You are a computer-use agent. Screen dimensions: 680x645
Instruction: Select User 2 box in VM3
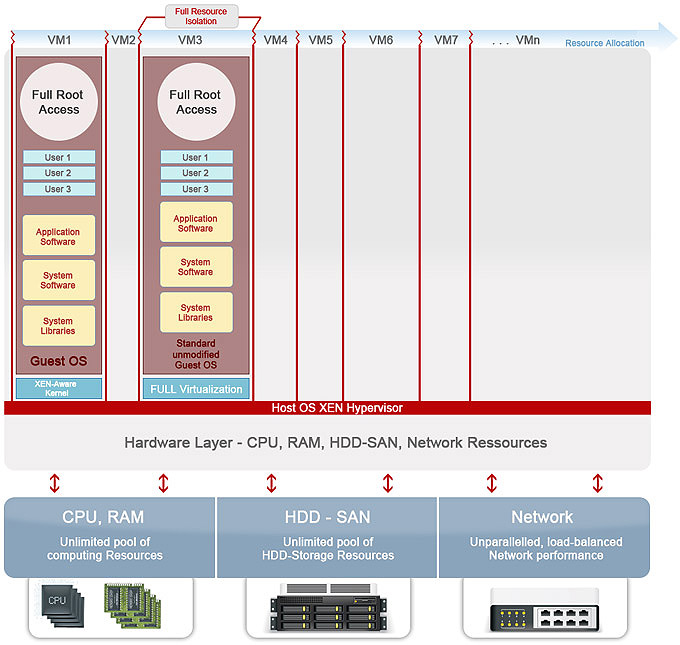[196, 173]
